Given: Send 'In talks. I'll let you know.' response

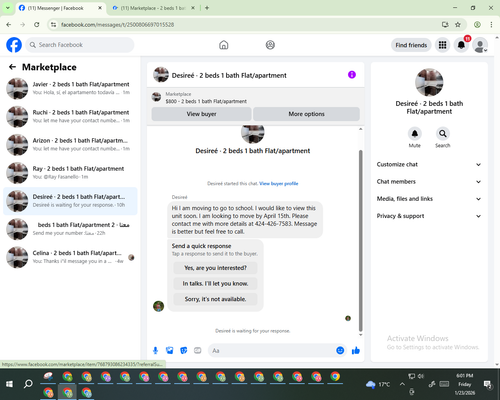Looking at the screenshot, I should (215, 283).
